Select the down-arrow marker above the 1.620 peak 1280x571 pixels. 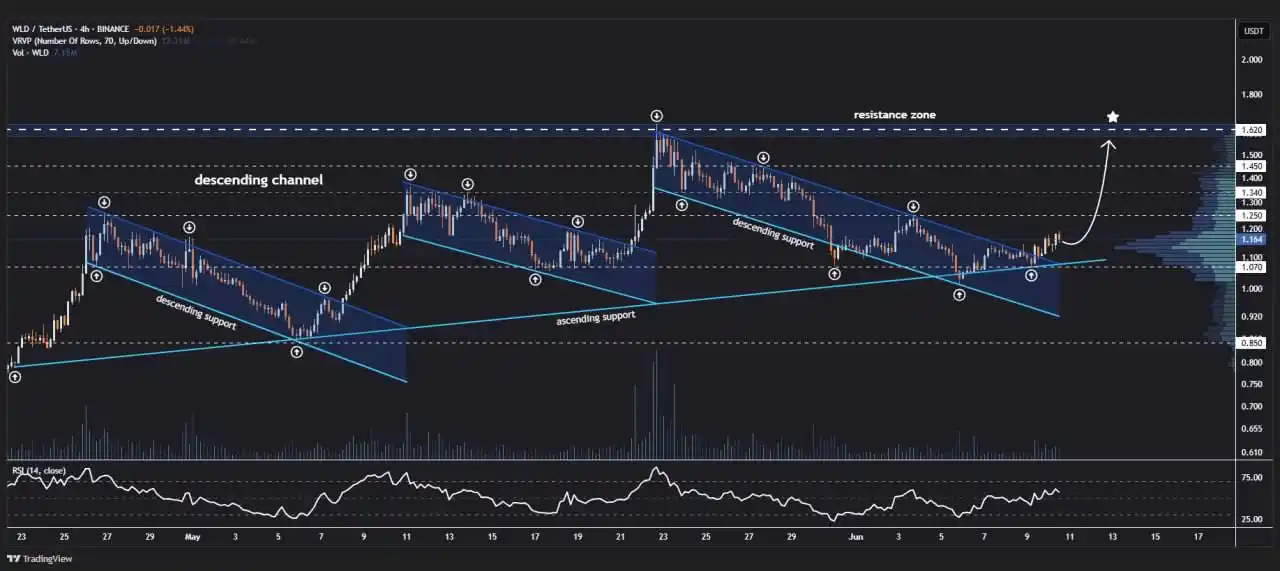coord(656,116)
